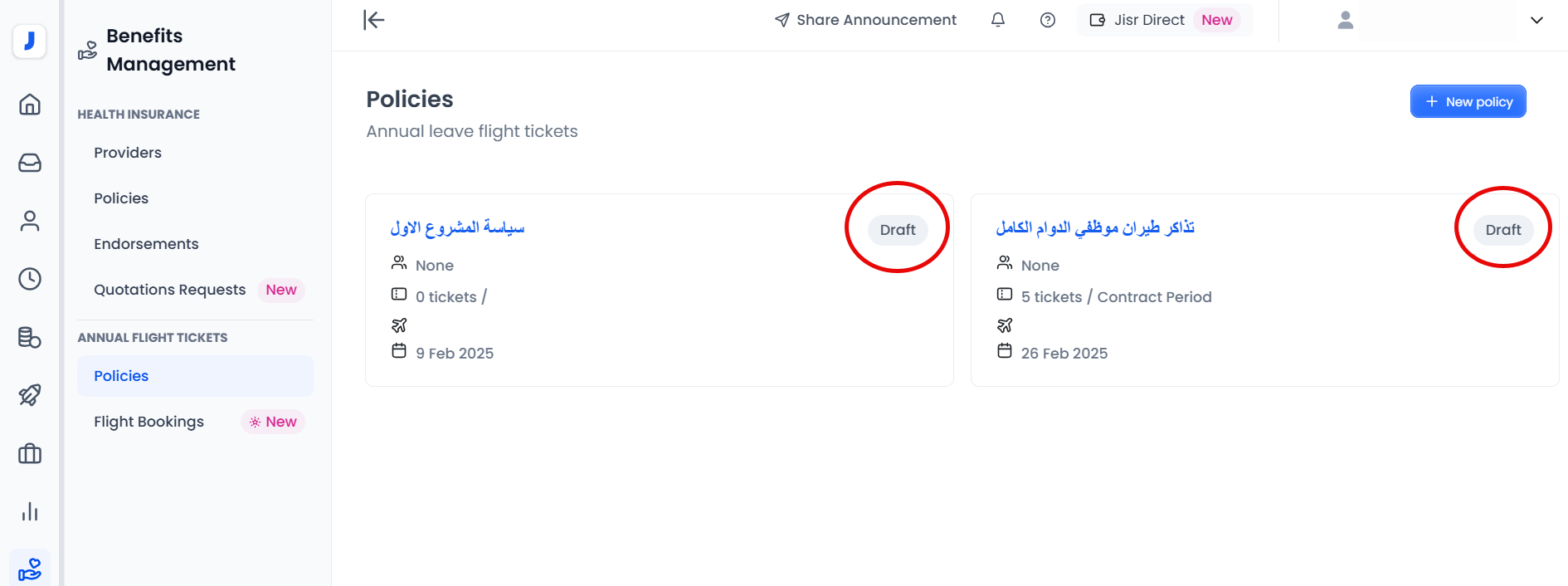Open Flight Bookings marked New
1568x586 pixels.
[149, 421]
